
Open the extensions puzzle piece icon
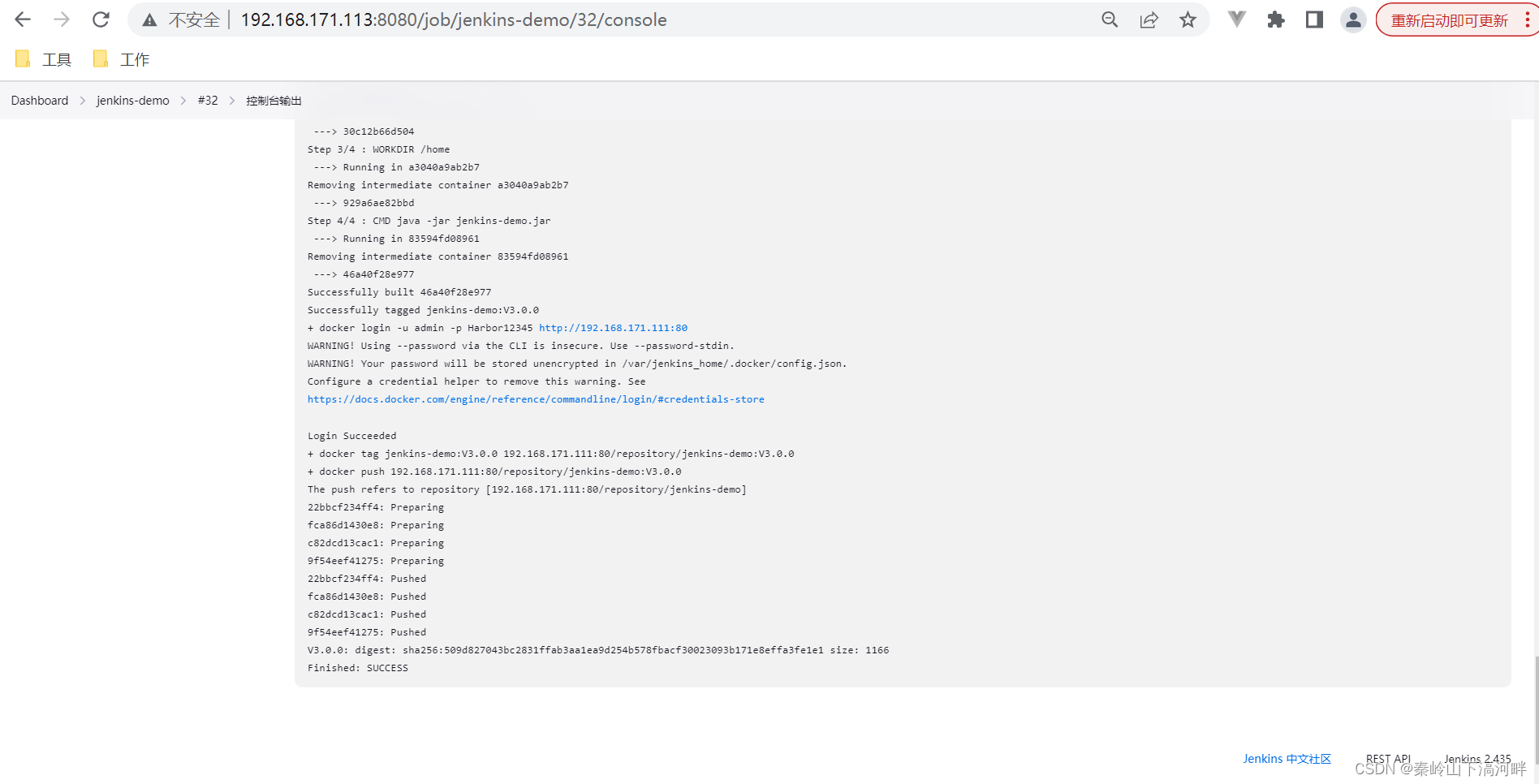tap(1274, 19)
